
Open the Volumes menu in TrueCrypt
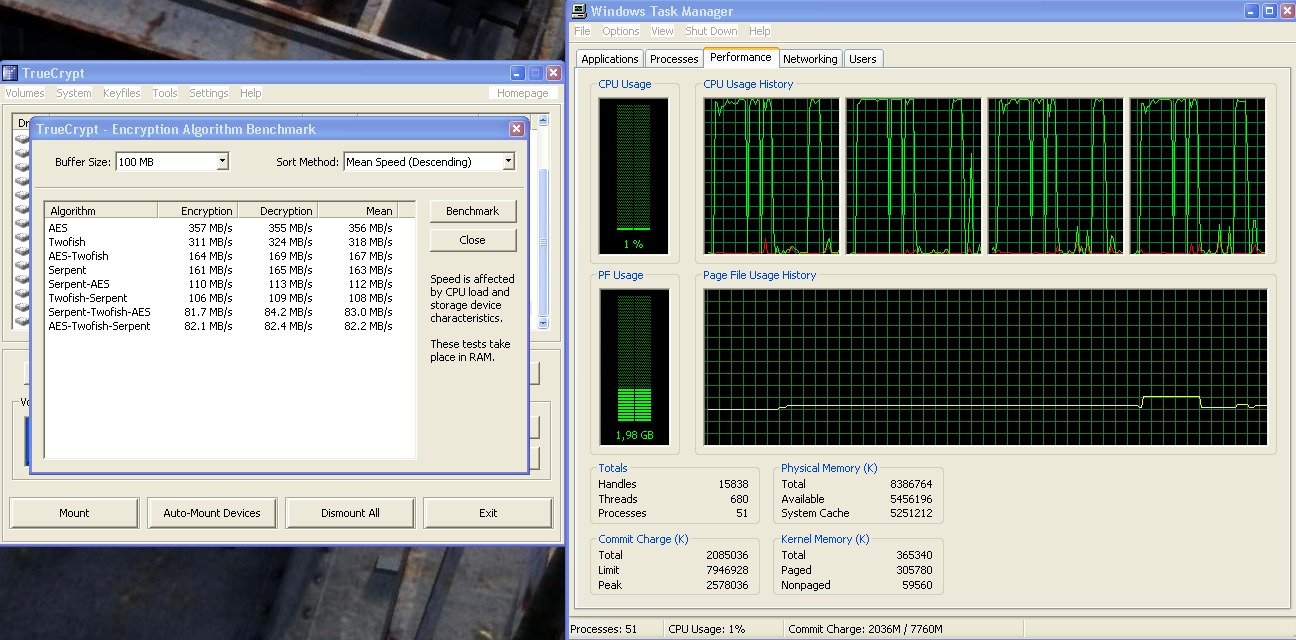(25, 93)
